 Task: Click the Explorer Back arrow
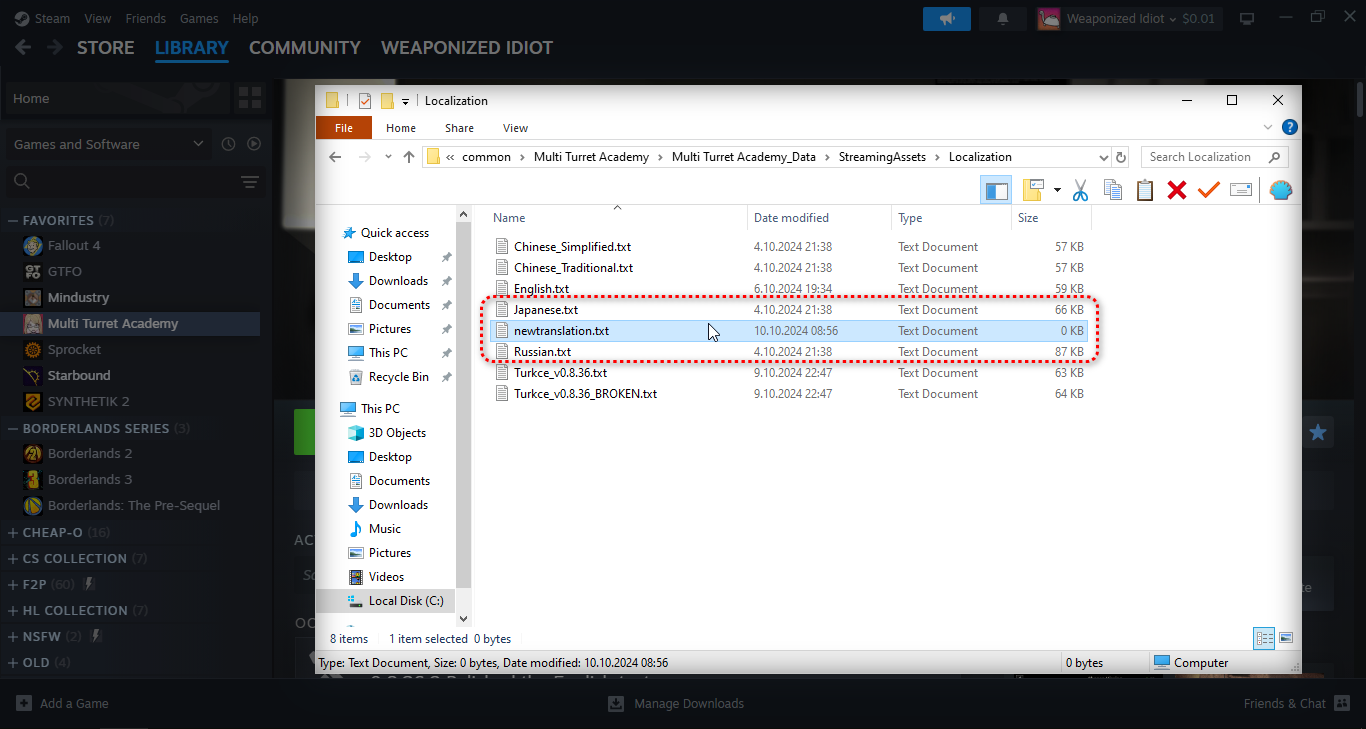(335, 157)
